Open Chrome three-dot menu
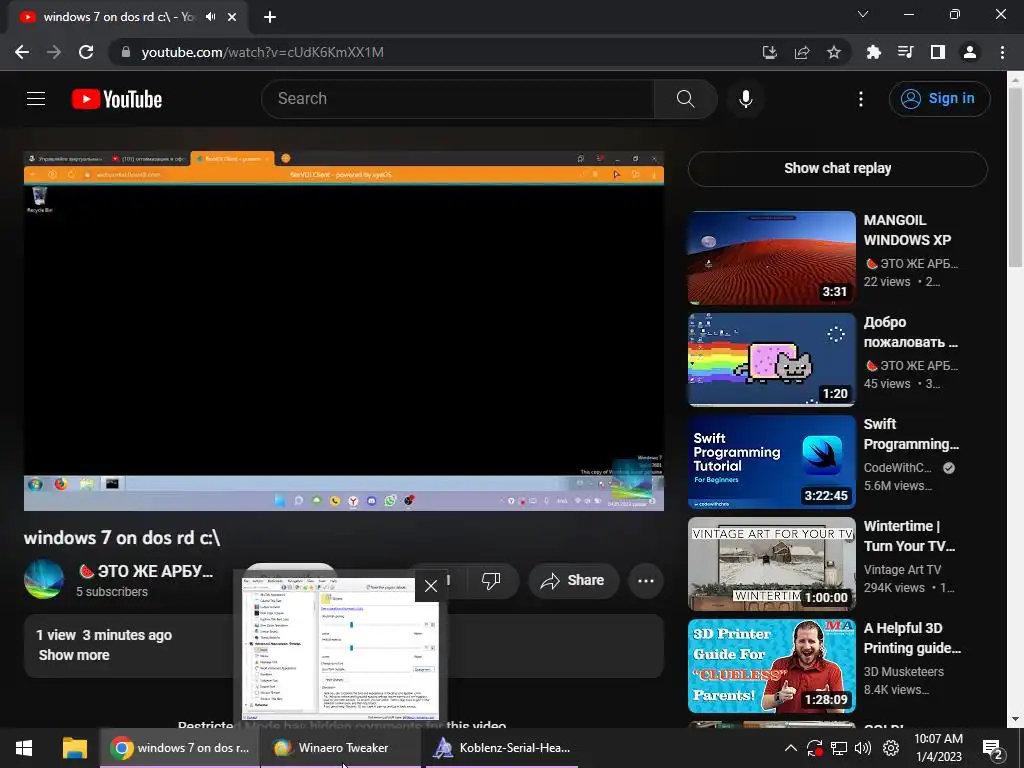Image resolution: width=1024 pixels, height=768 pixels. 1002,52
